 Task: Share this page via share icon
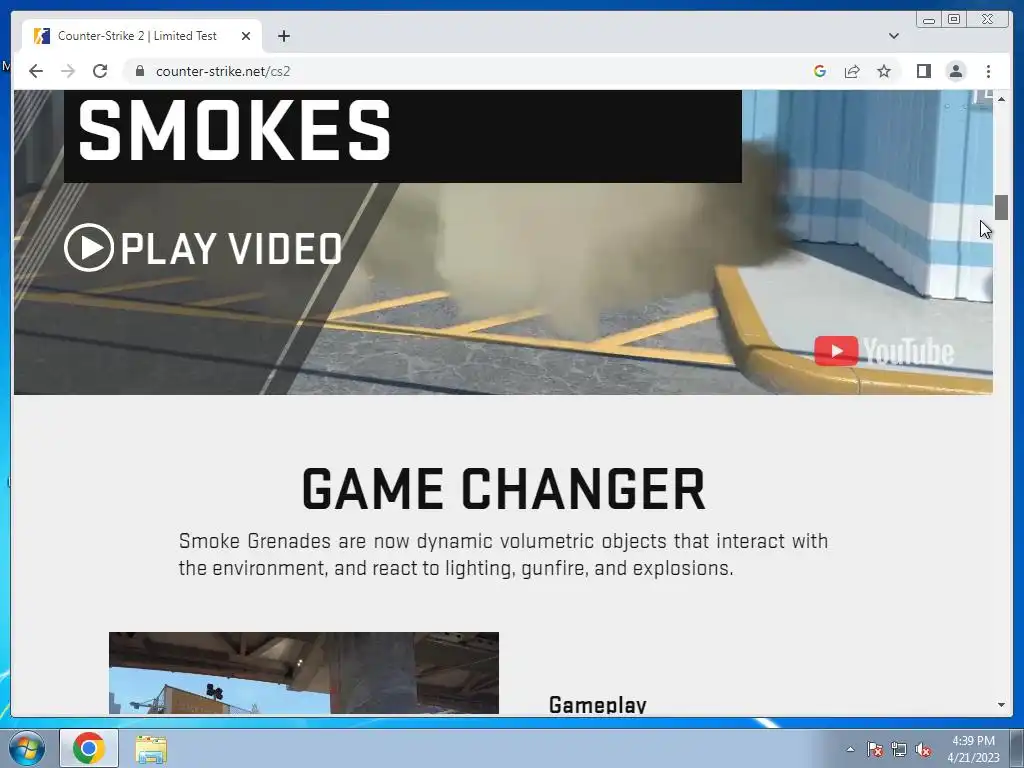pyautogui.click(x=852, y=71)
